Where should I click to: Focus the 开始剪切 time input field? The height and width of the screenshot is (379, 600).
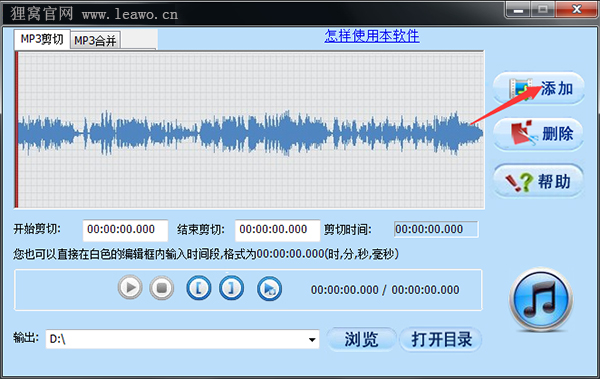tap(125, 230)
